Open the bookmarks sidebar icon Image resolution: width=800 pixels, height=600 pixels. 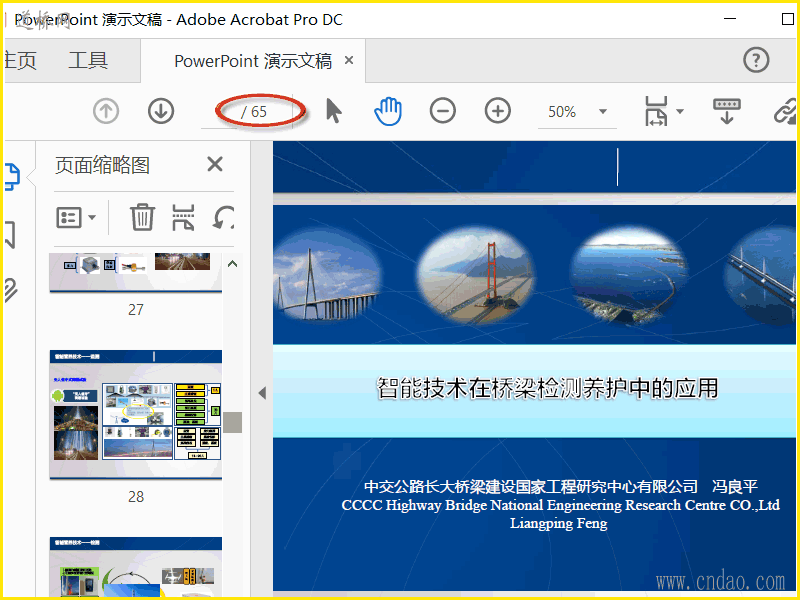coord(10,235)
